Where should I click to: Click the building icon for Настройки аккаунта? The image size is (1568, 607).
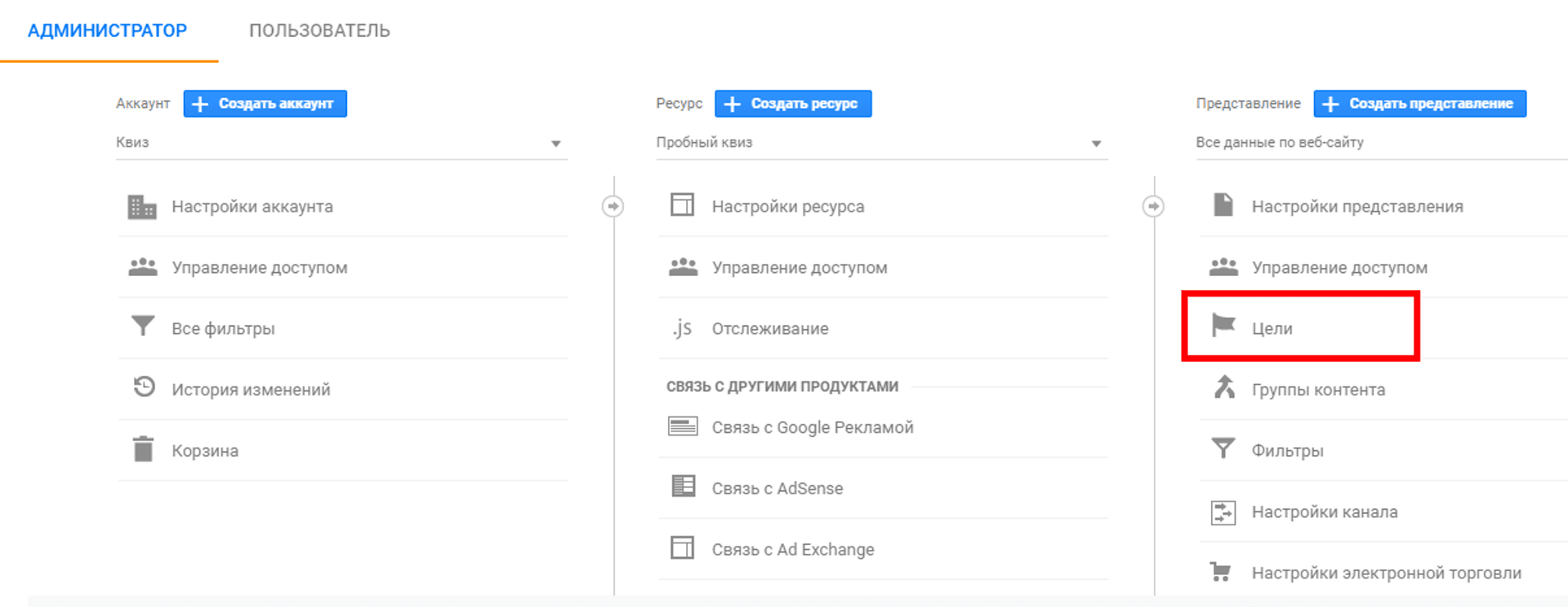pos(142,207)
